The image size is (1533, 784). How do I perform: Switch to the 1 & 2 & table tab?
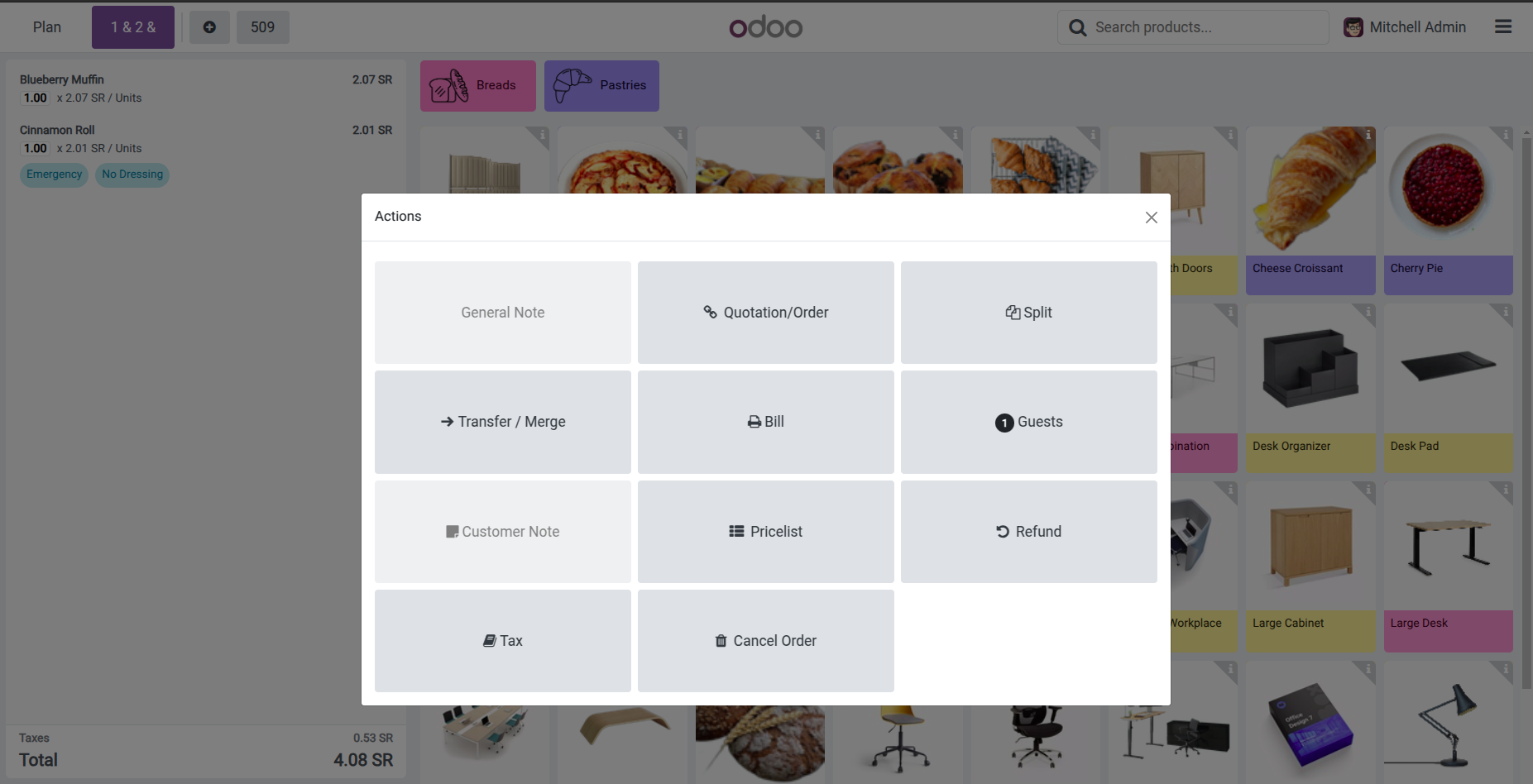132,26
